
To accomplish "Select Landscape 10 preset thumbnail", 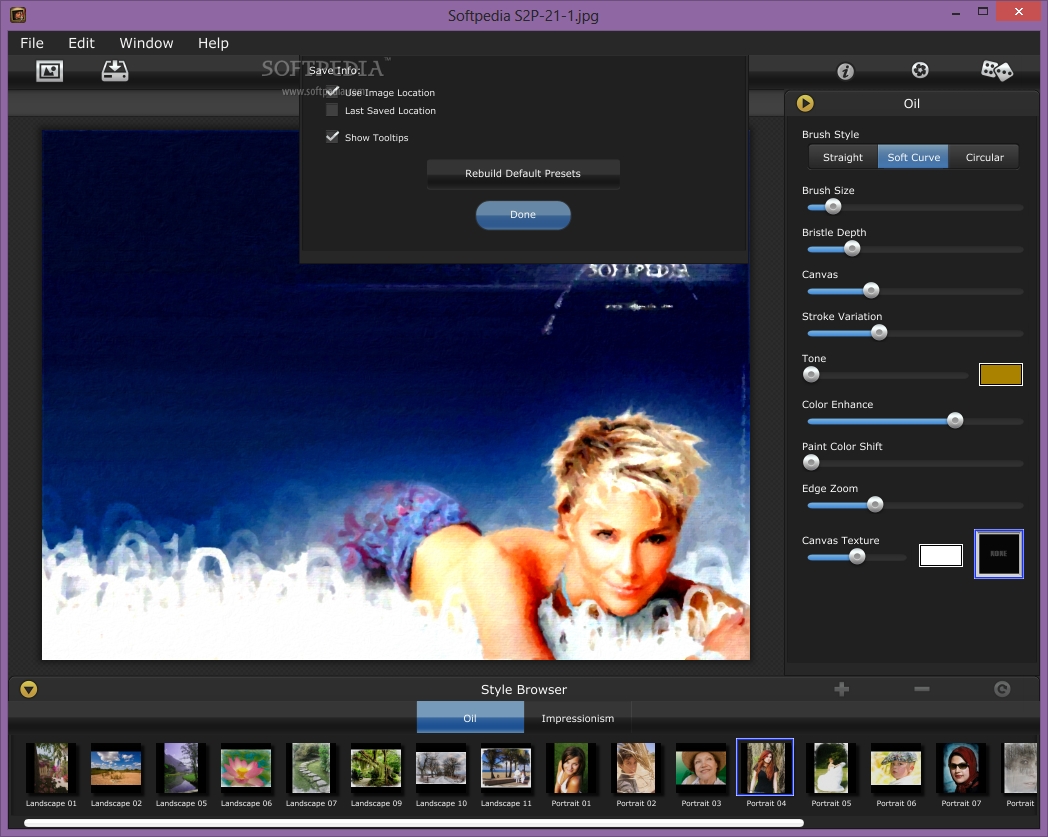I will 441,768.
